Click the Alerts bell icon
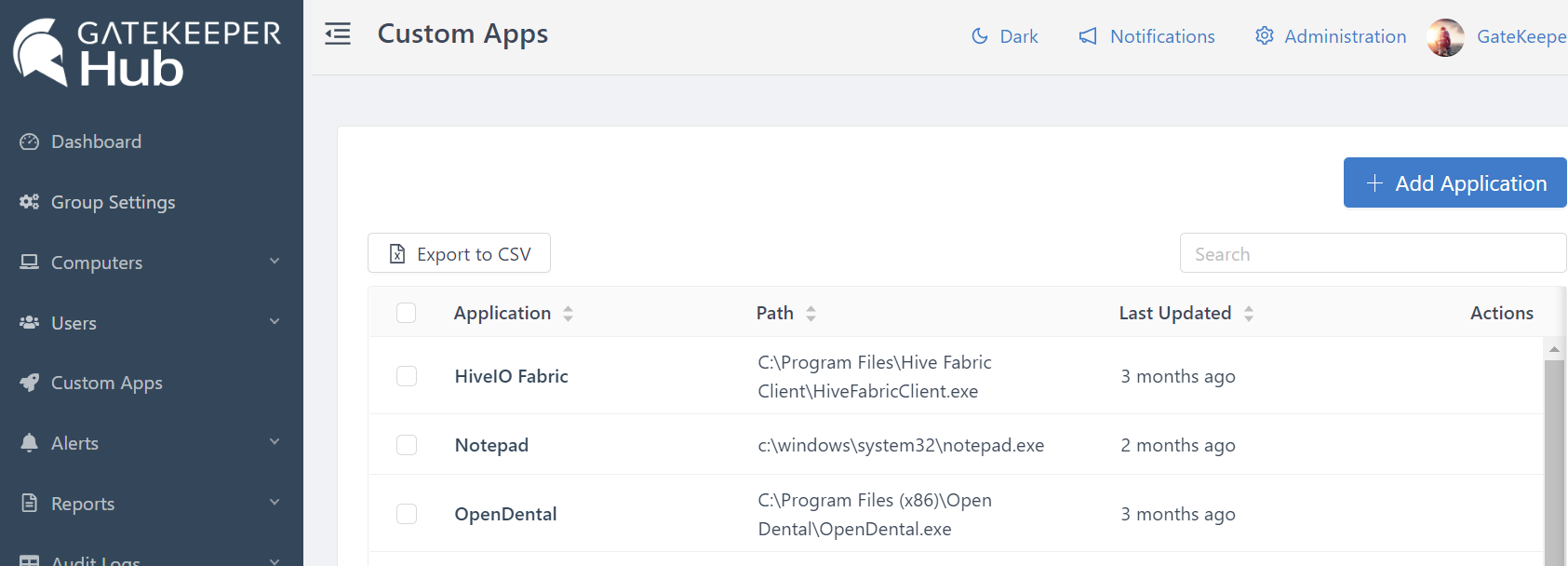The image size is (1568, 566). coord(30,443)
